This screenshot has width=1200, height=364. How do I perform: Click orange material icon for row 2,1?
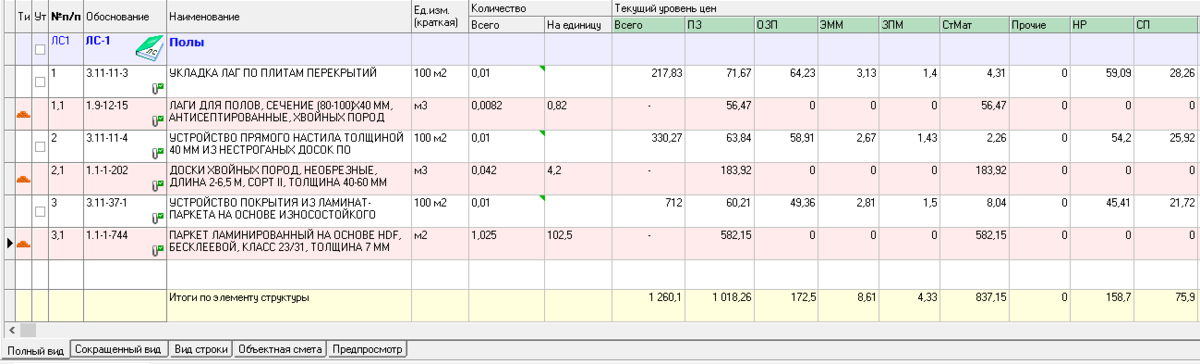point(24,179)
